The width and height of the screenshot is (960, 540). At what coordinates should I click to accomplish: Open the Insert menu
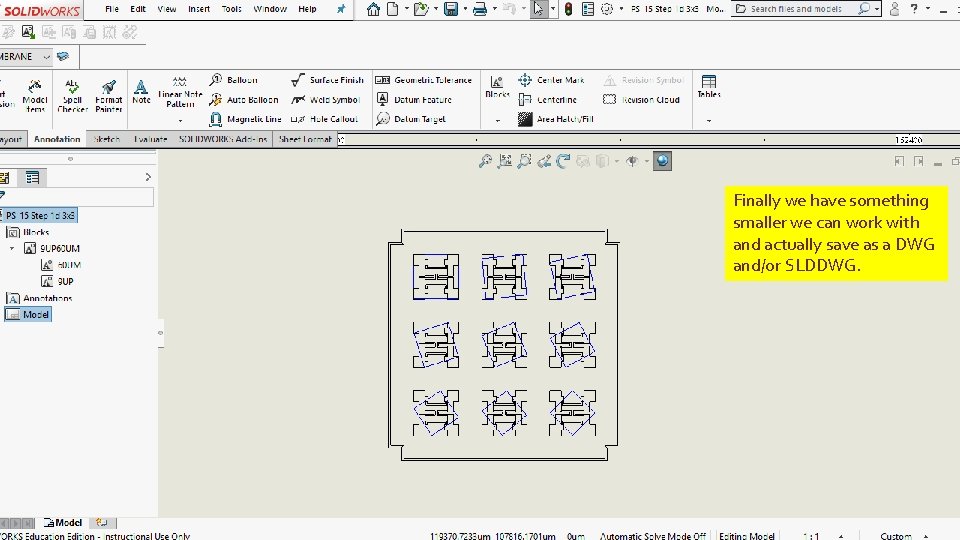(x=199, y=9)
